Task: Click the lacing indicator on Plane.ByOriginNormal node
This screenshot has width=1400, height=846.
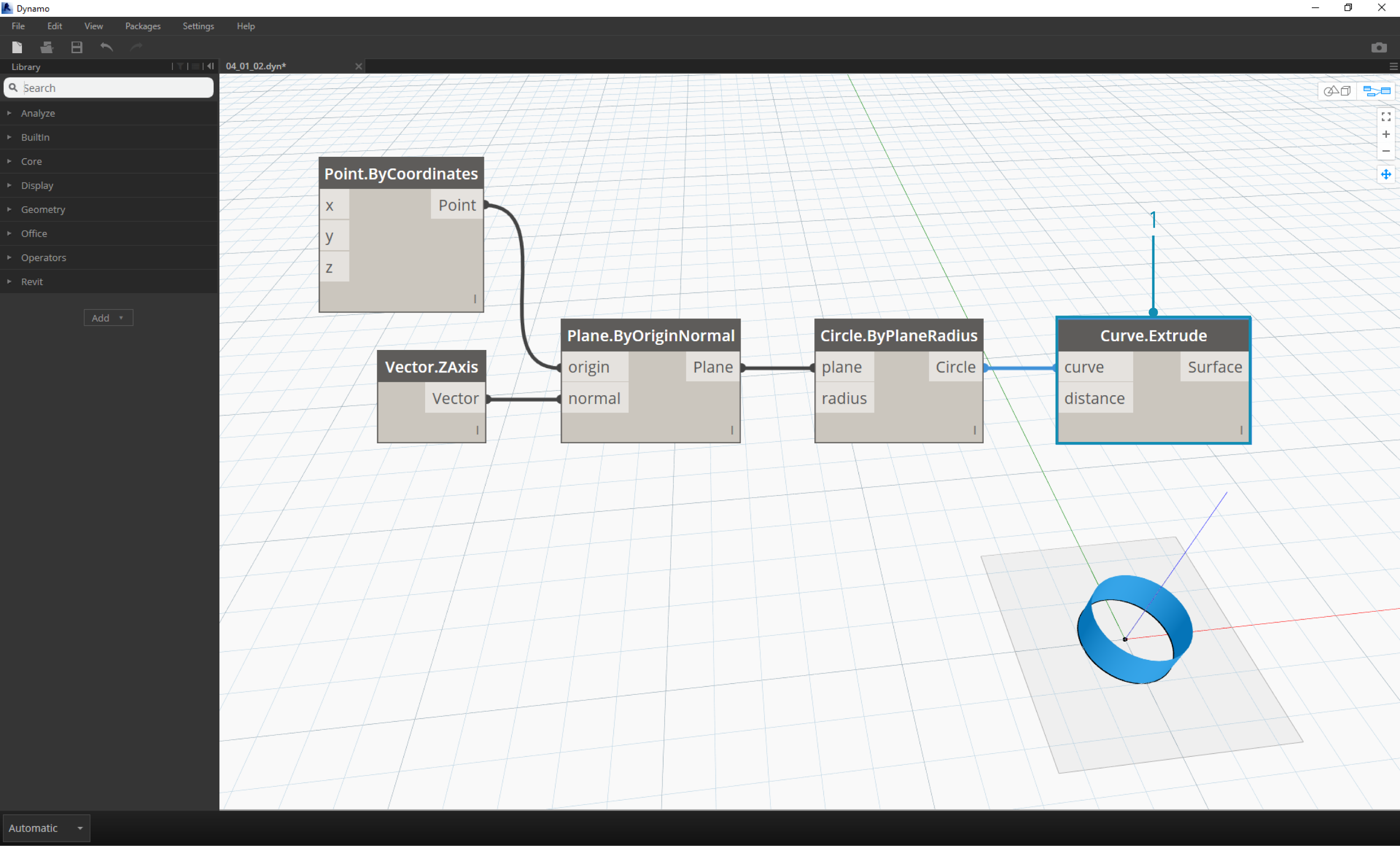Action: click(732, 430)
